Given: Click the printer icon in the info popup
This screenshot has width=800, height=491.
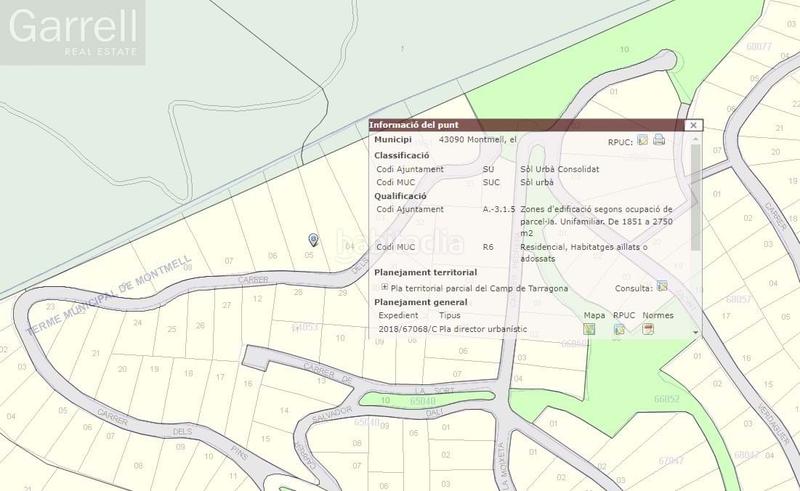Looking at the screenshot, I should coord(659,140).
